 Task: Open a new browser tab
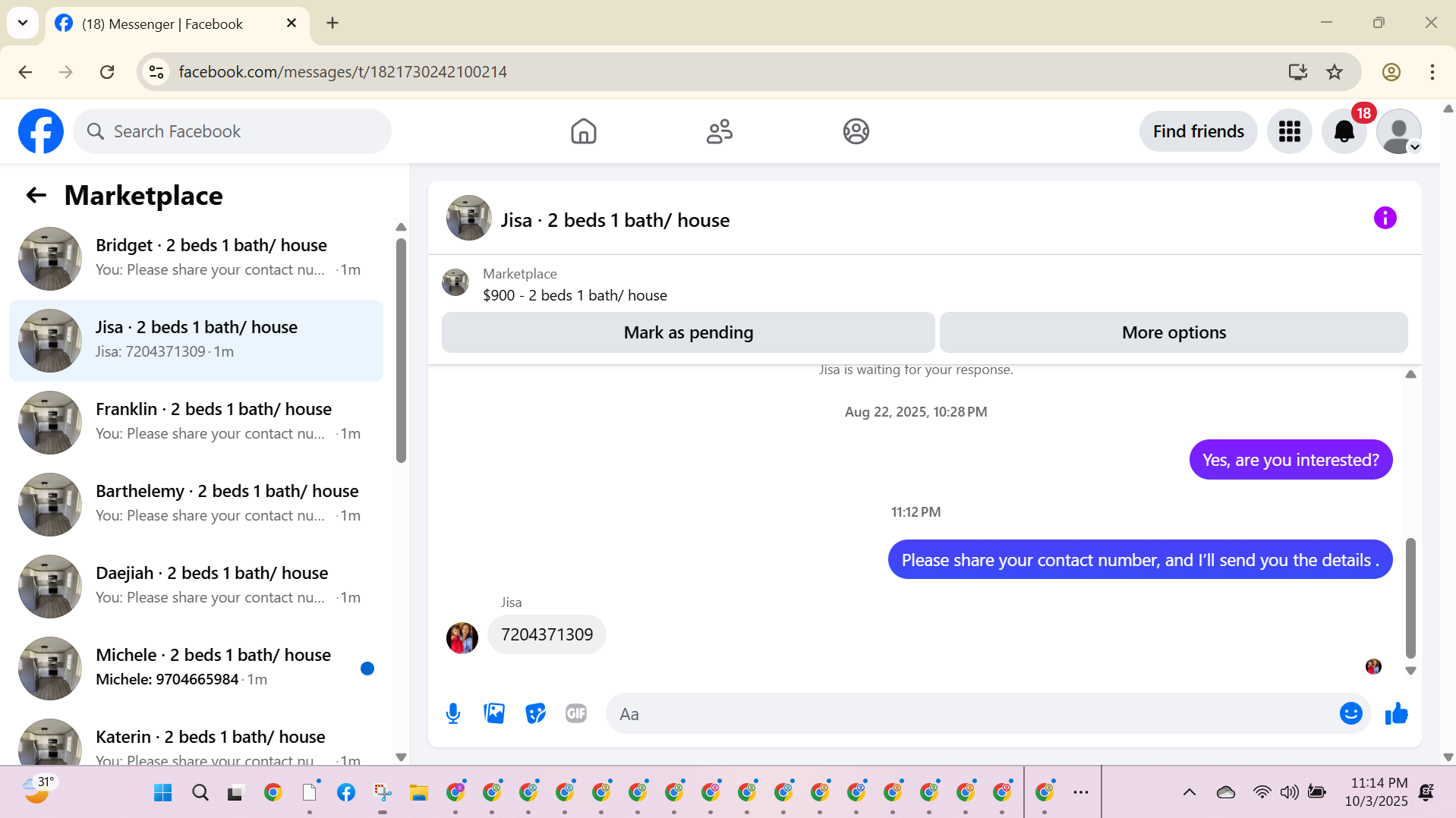[x=332, y=24]
